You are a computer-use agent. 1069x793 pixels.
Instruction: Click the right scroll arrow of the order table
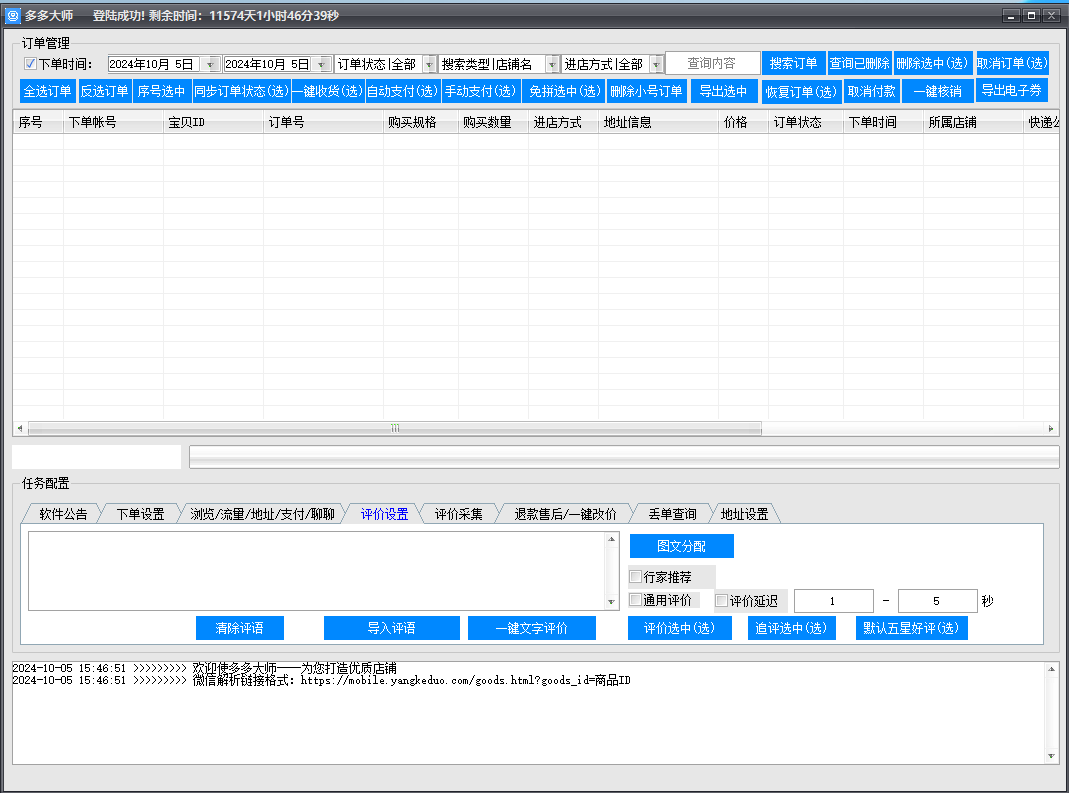(x=1051, y=429)
